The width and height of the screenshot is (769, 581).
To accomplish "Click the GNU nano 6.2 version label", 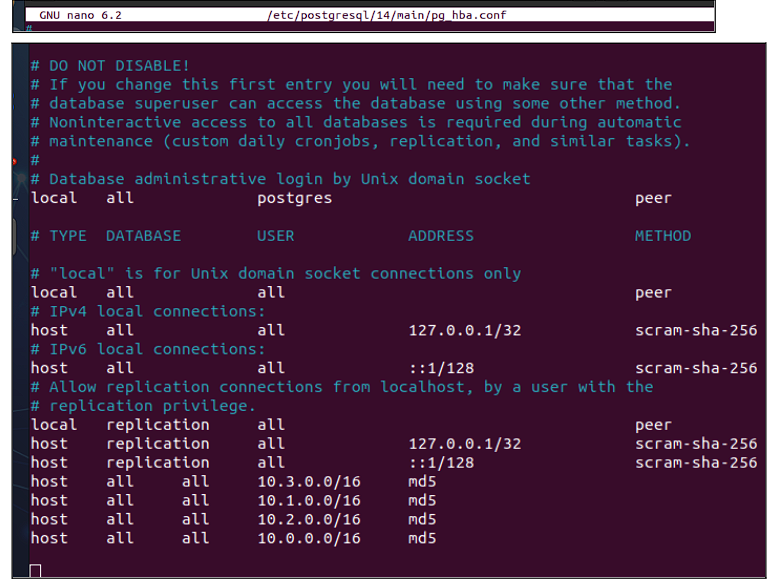I will pyautogui.click(x=82, y=16).
